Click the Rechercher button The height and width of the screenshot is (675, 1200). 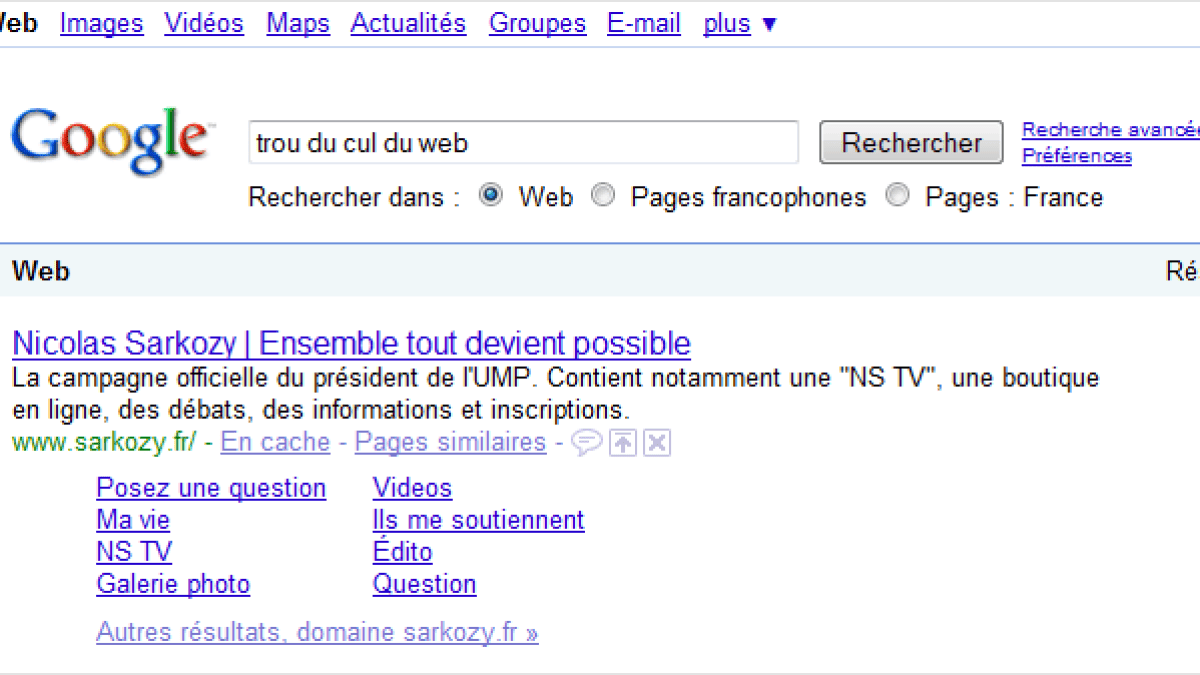coord(911,143)
